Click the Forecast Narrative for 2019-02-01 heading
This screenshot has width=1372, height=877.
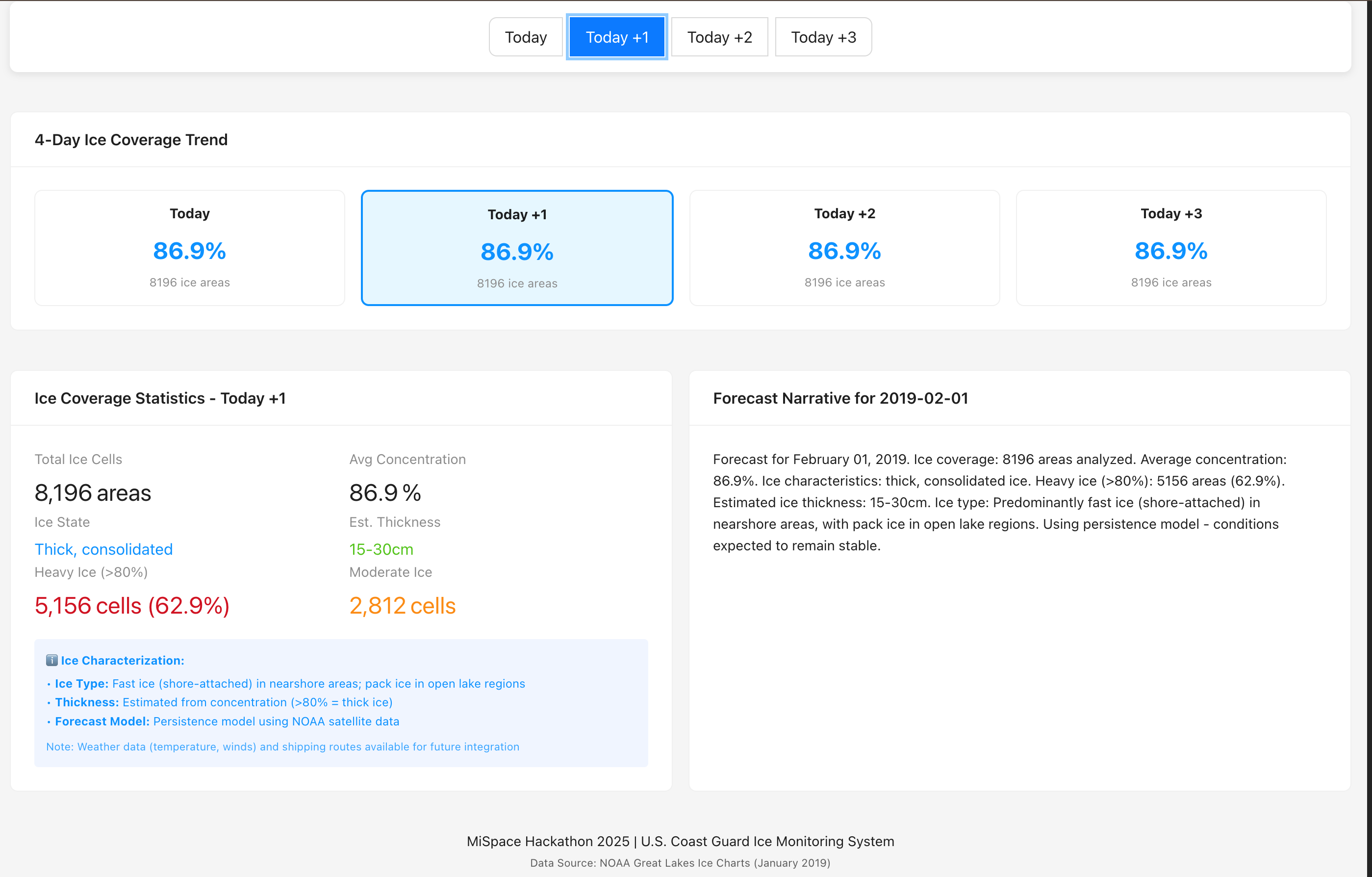click(840, 398)
